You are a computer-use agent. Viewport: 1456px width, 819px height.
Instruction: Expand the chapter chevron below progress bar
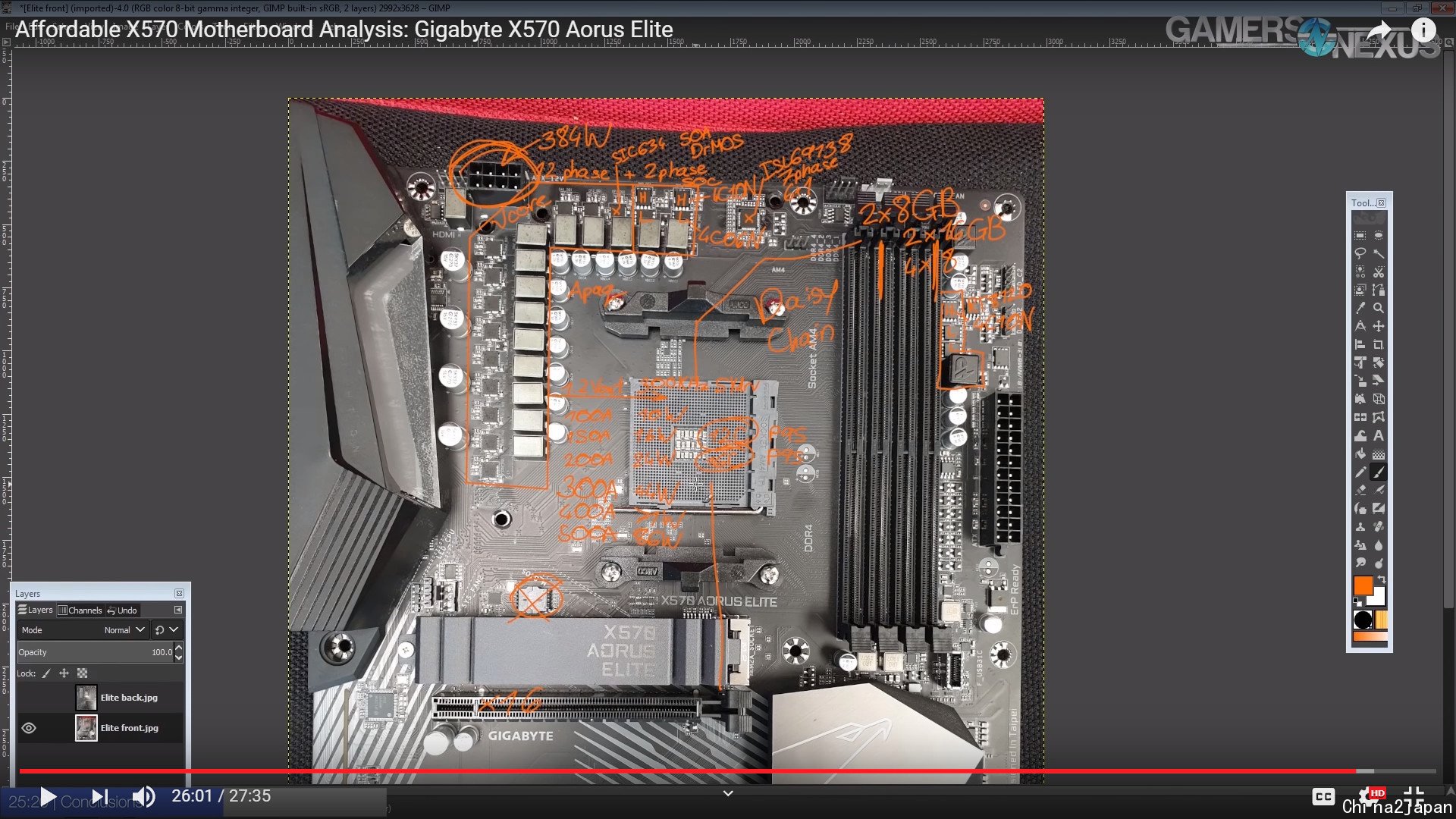tap(728, 793)
